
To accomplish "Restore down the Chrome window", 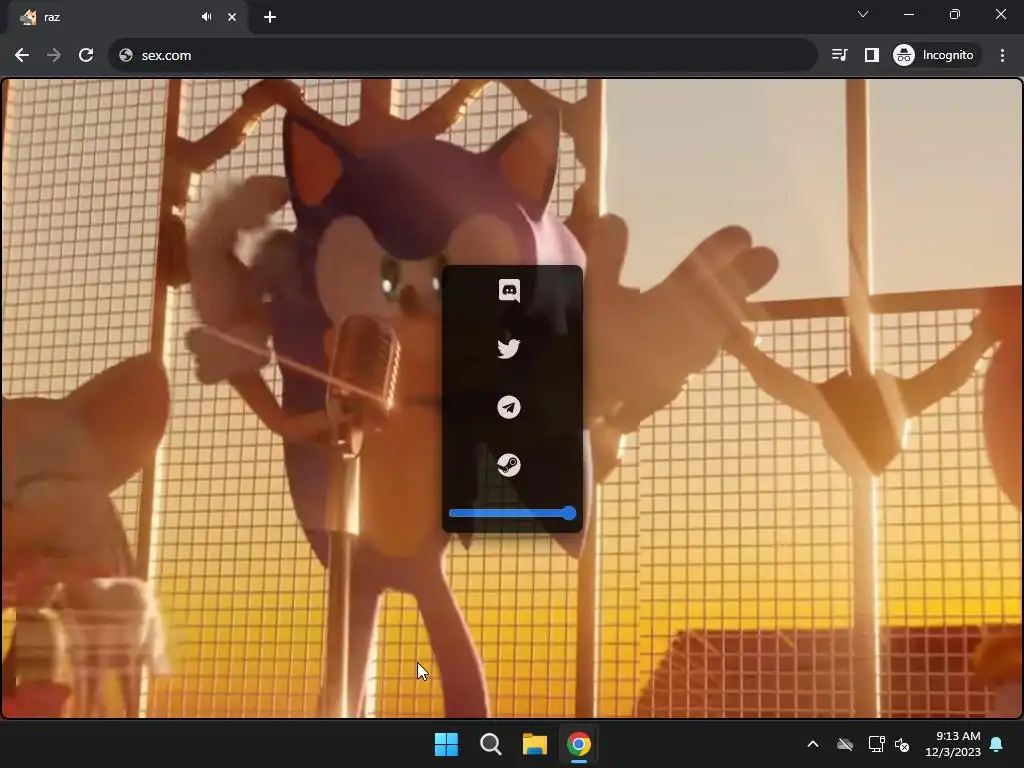I will 955,14.
